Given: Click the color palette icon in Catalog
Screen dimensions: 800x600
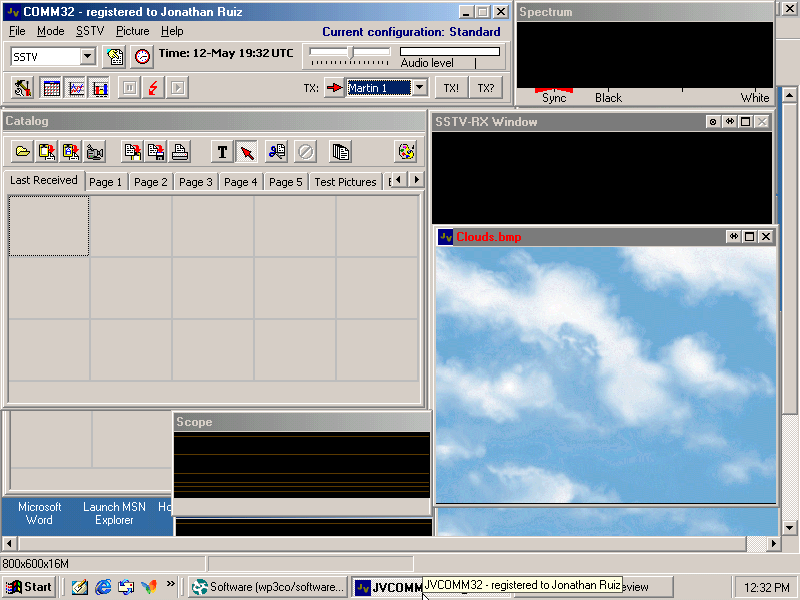Looking at the screenshot, I should pyautogui.click(x=406, y=152).
